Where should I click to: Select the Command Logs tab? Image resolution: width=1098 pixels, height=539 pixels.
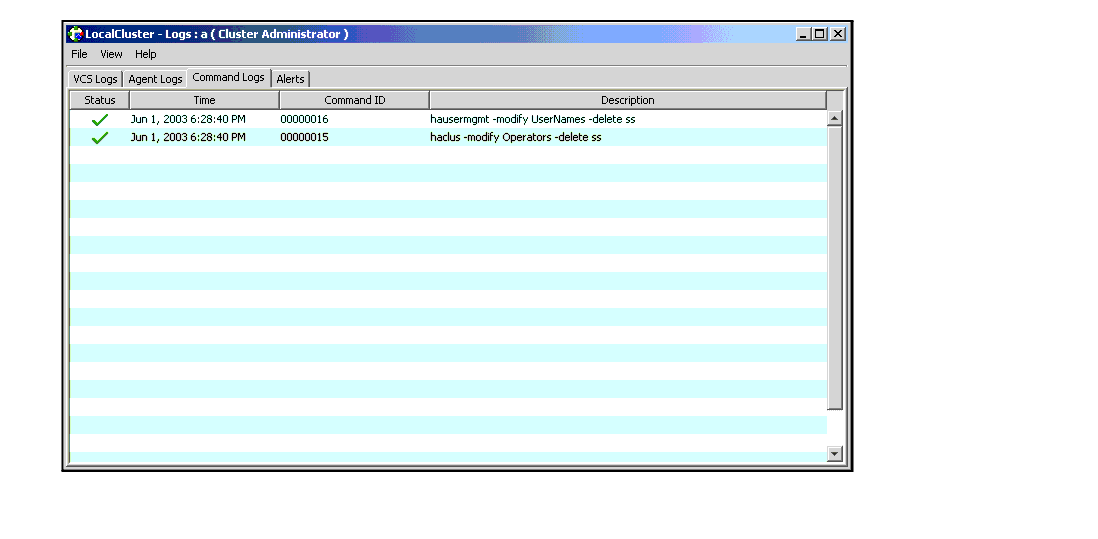228,77
